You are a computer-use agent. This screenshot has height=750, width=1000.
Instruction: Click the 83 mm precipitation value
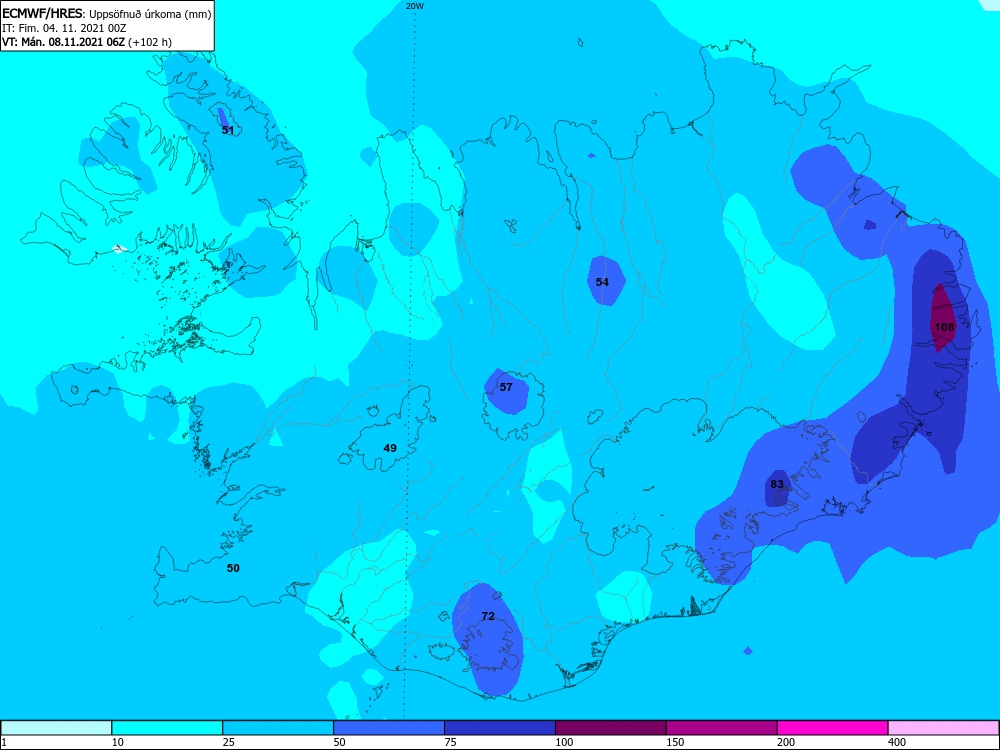[777, 484]
